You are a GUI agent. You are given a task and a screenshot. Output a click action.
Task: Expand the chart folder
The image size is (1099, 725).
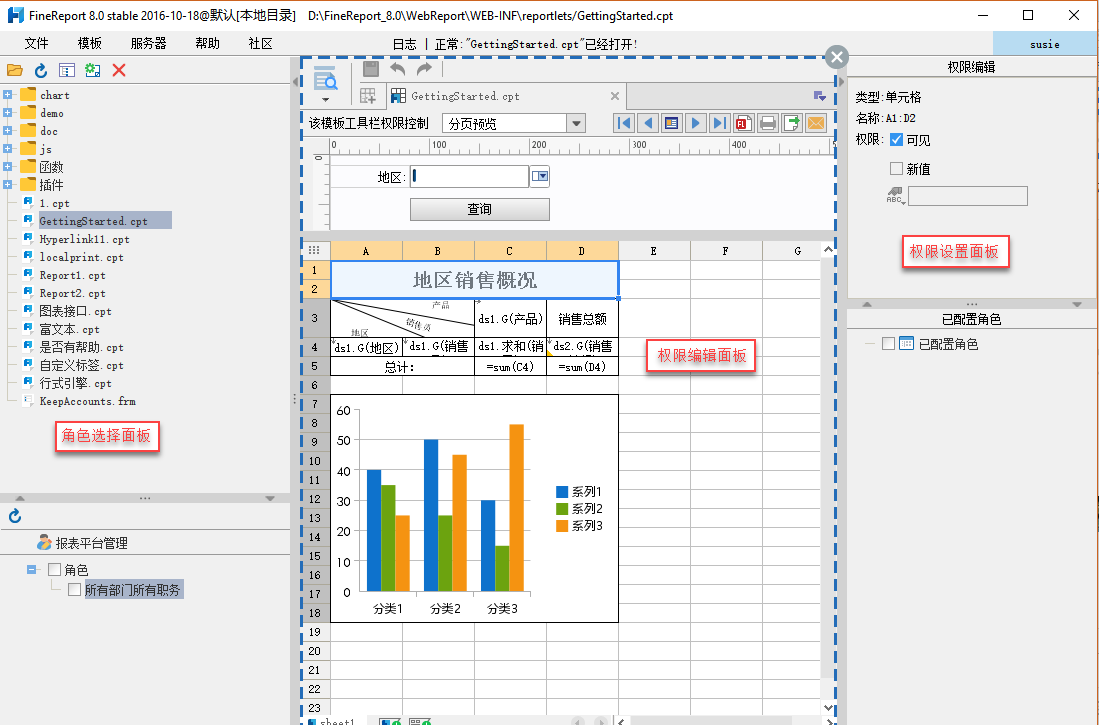[x=8, y=96]
